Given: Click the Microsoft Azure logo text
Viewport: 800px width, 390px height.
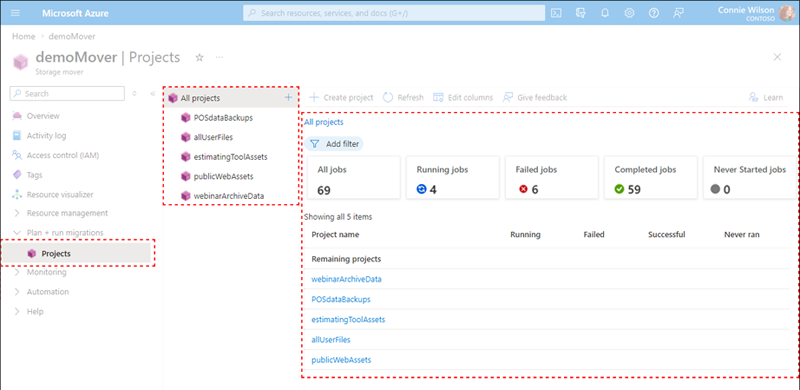Looking at the screenshot, I should pyautogui.click(x=75, y=13).
